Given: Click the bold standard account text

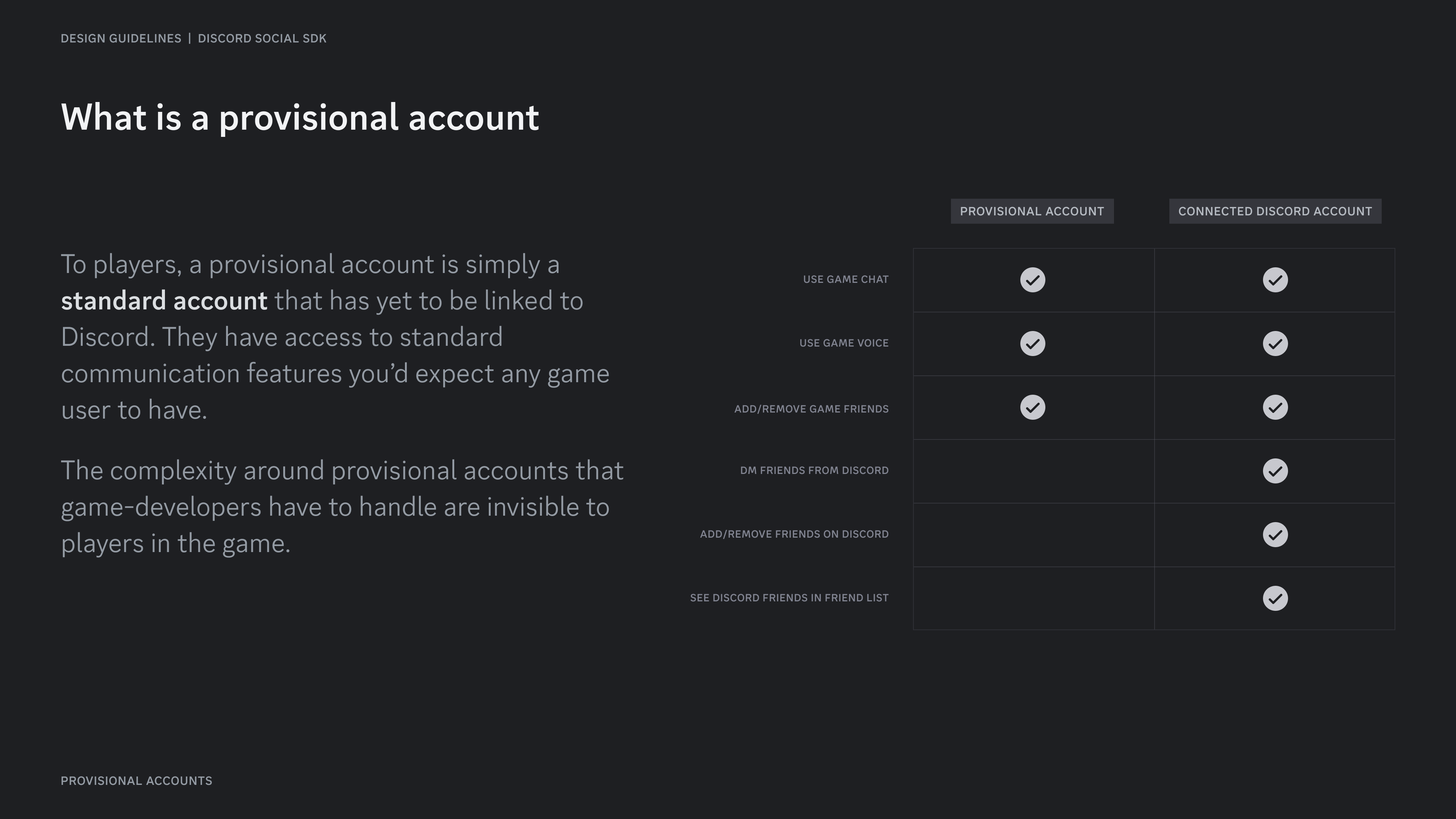Looking at the screenshot, I should [165, 300].
